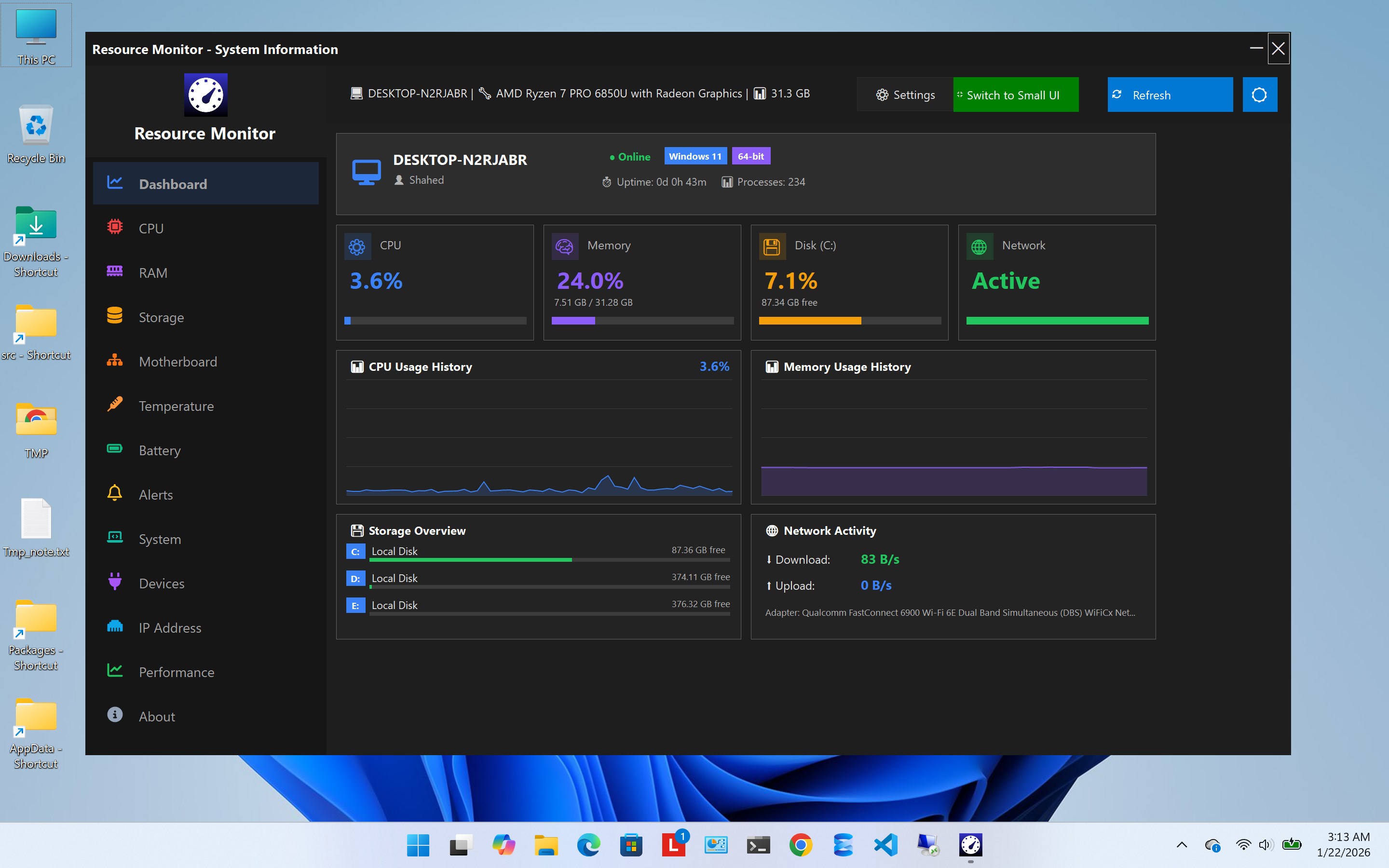Open Visual Studio Code from taskbar

(885, 845)
